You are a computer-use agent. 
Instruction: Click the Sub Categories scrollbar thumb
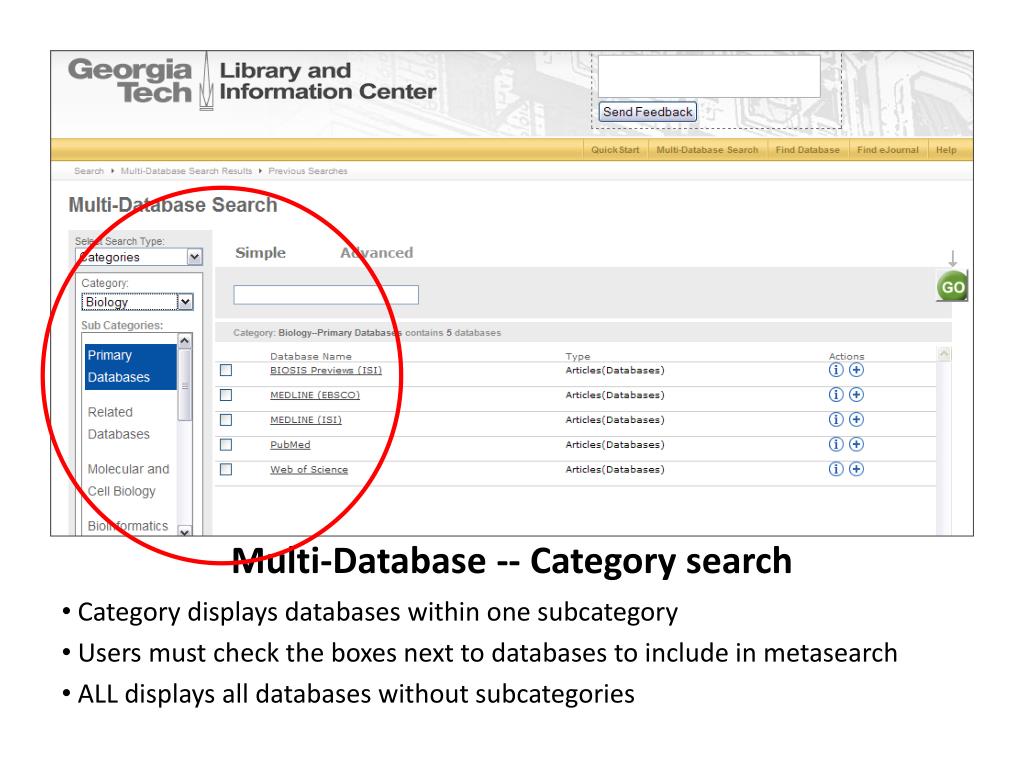point(185,387)
